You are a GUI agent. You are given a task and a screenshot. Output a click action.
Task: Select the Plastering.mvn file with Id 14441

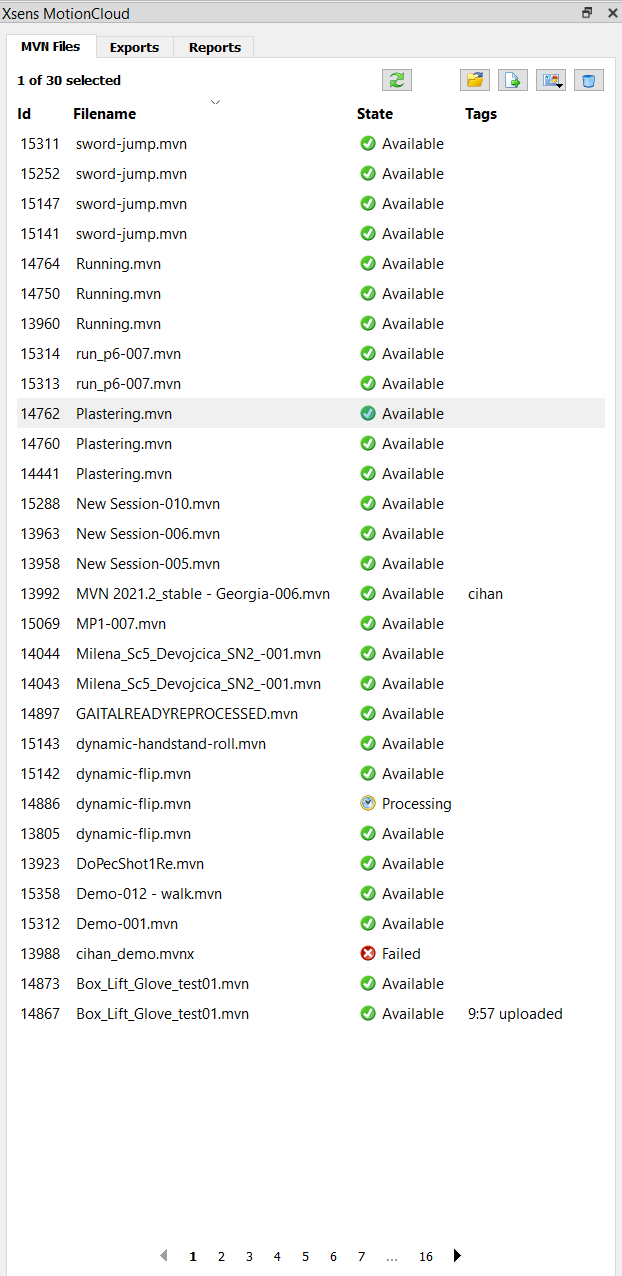click(x=123, y=473)
